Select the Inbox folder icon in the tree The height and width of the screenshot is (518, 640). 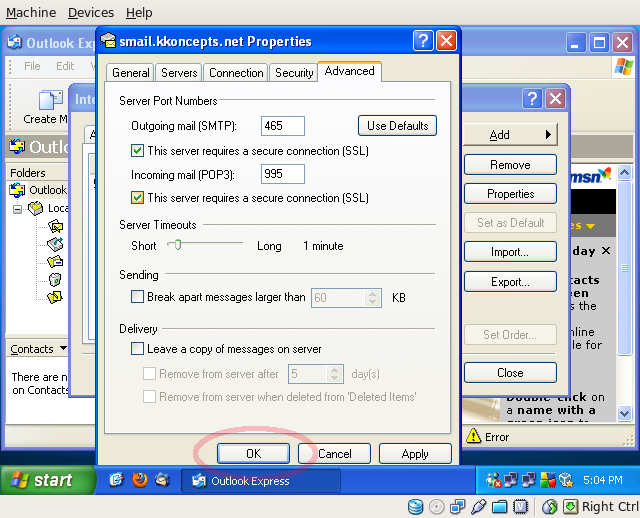[x=56, y=226]
